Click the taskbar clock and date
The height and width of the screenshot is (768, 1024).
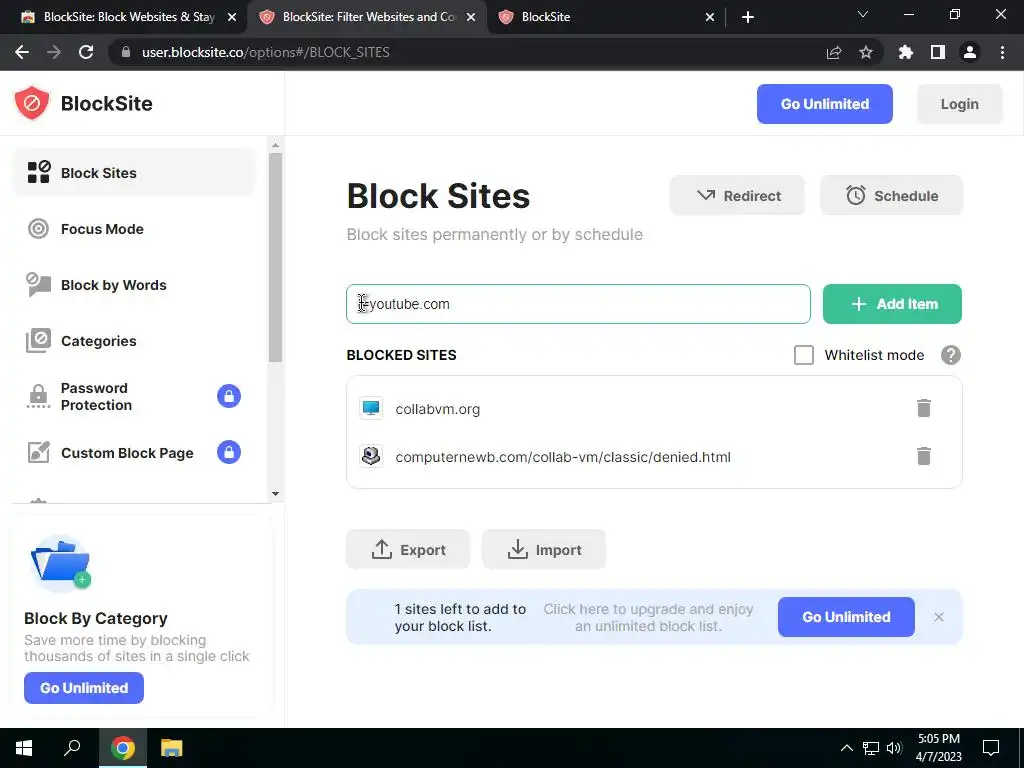pyautogui.click(x=938, y=748)
